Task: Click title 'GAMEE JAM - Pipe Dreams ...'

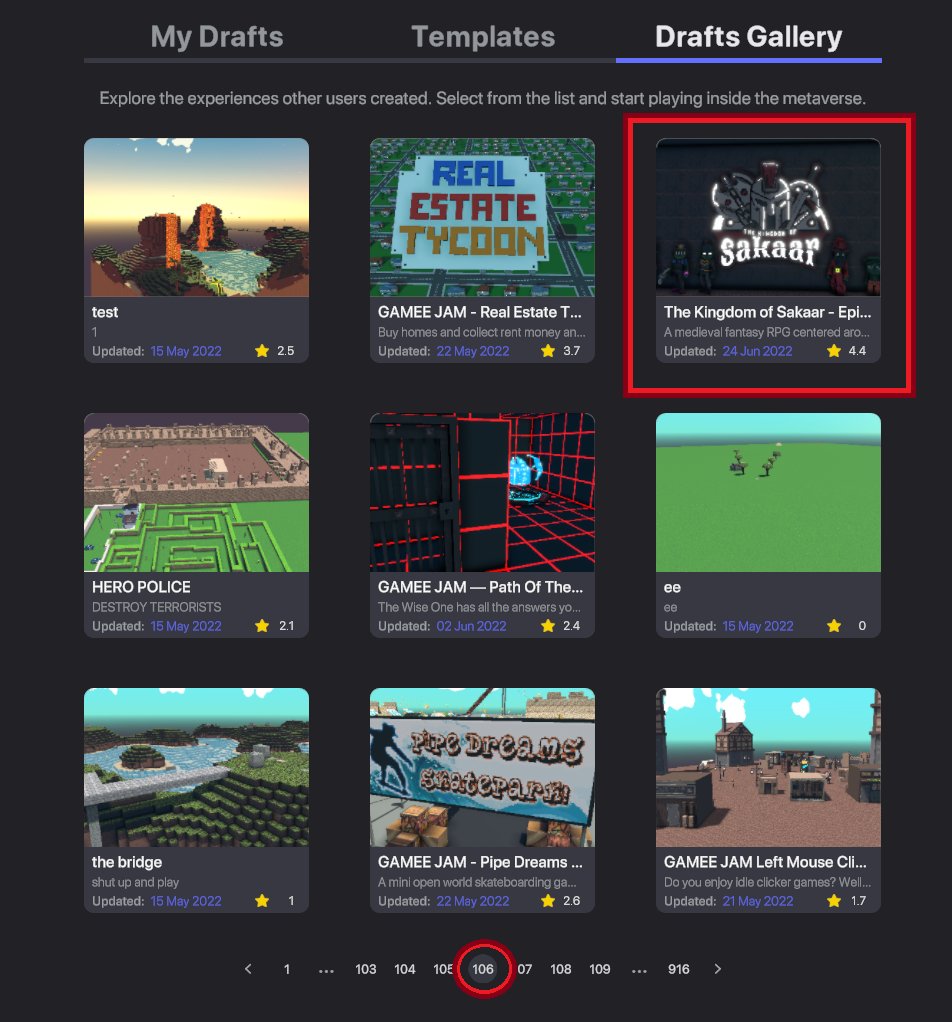Action: coord(480,862)
